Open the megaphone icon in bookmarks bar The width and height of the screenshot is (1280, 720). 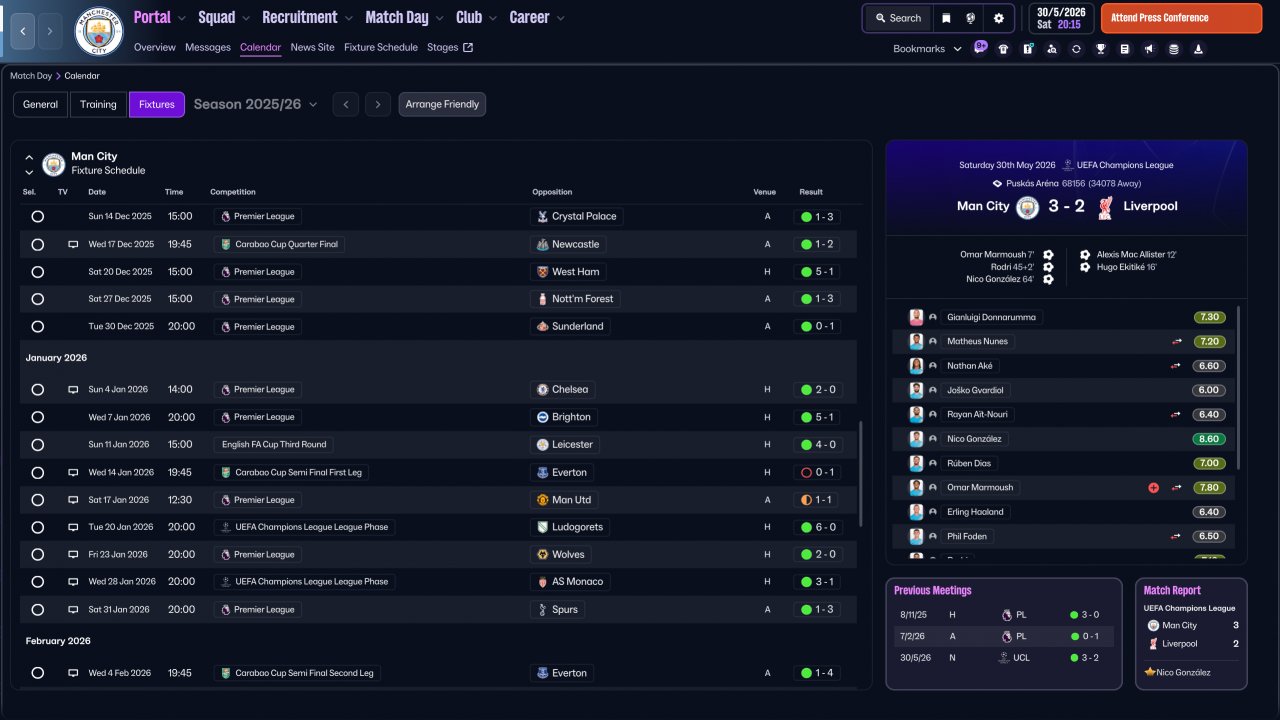(x=1149, y=49)
